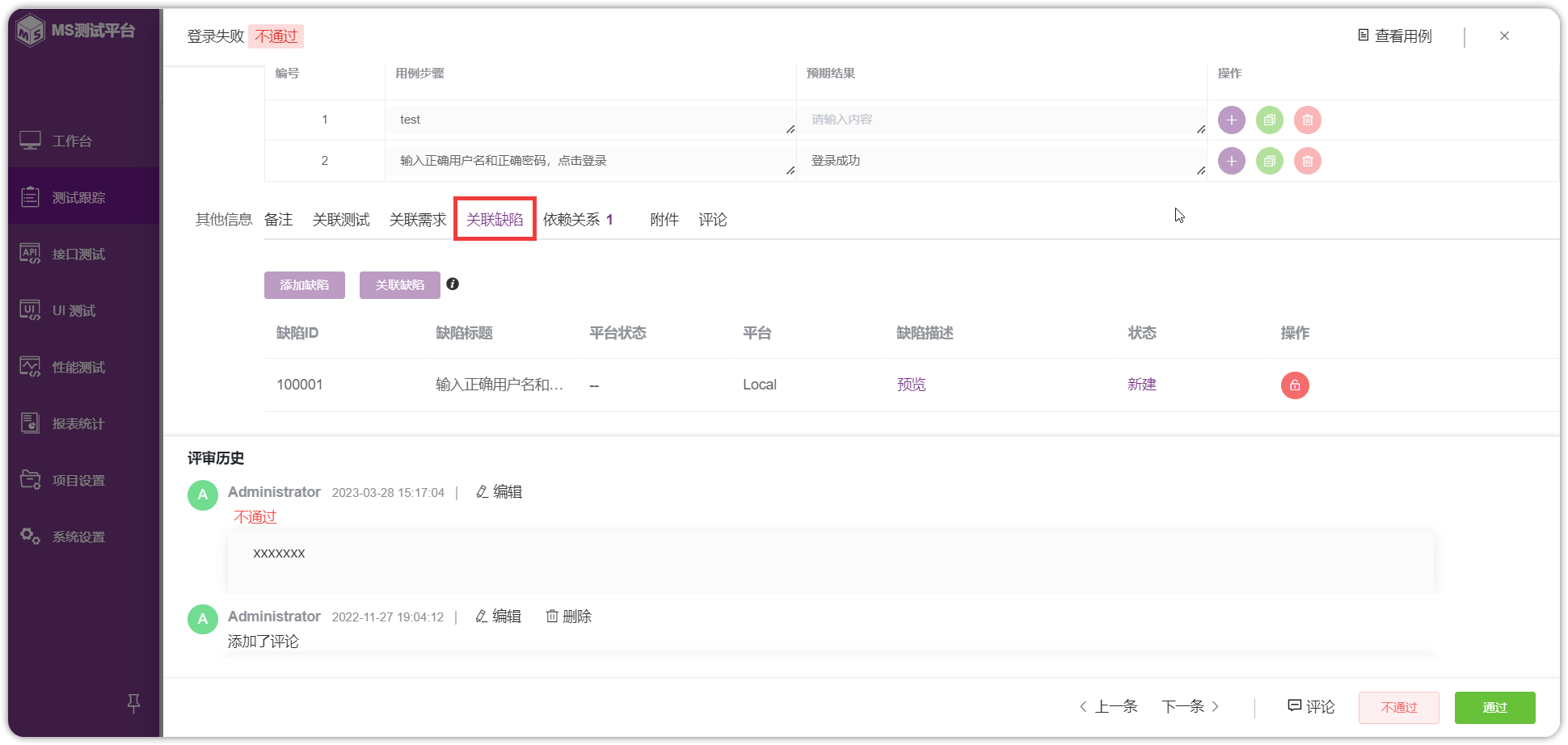Switch to the 关联需求 tab
1568x745 pixels.
click(x=418, y=220)
